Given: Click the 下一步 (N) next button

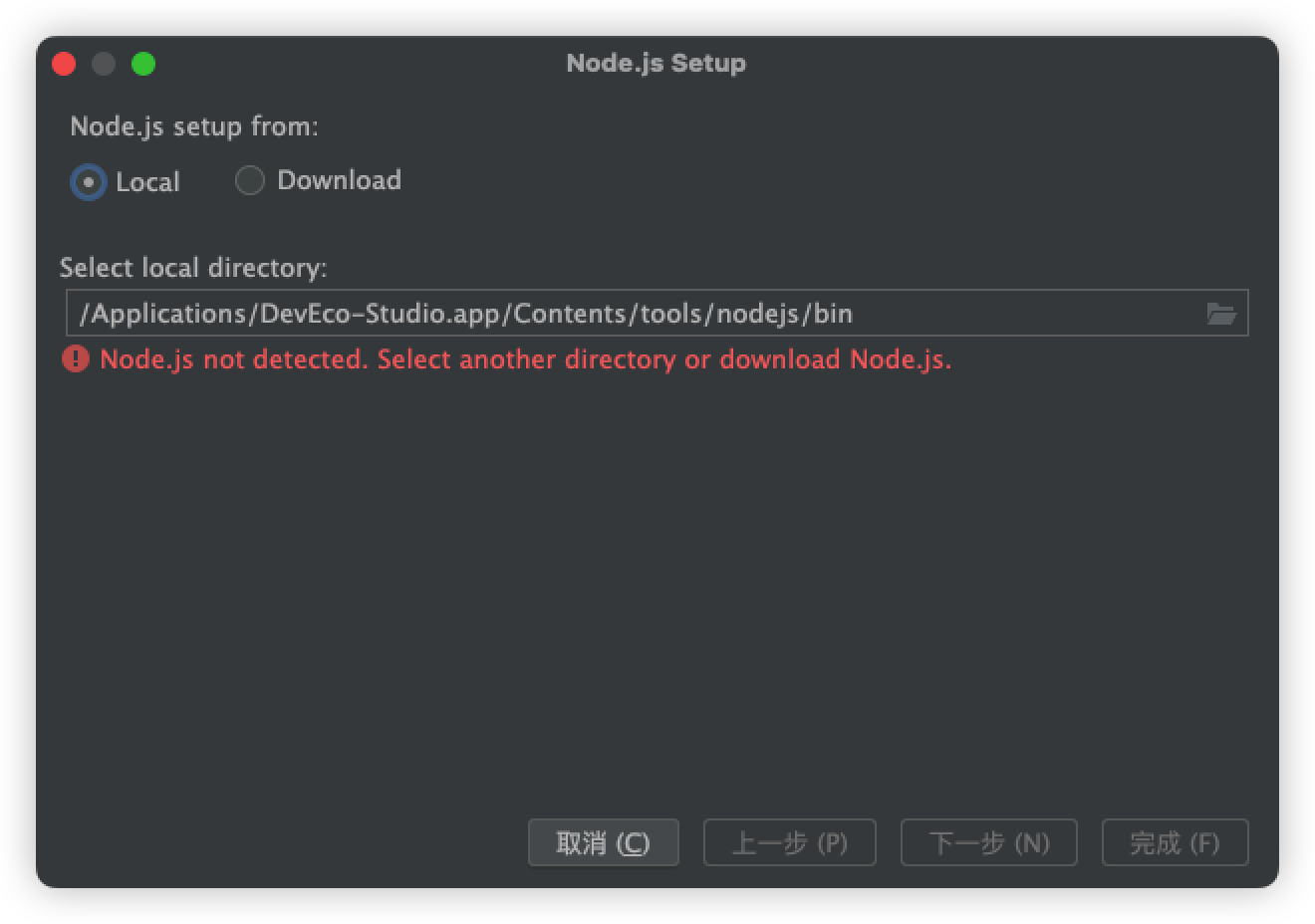Looking at the screenshot, I should pyautogui.click(x=988, y=843).
